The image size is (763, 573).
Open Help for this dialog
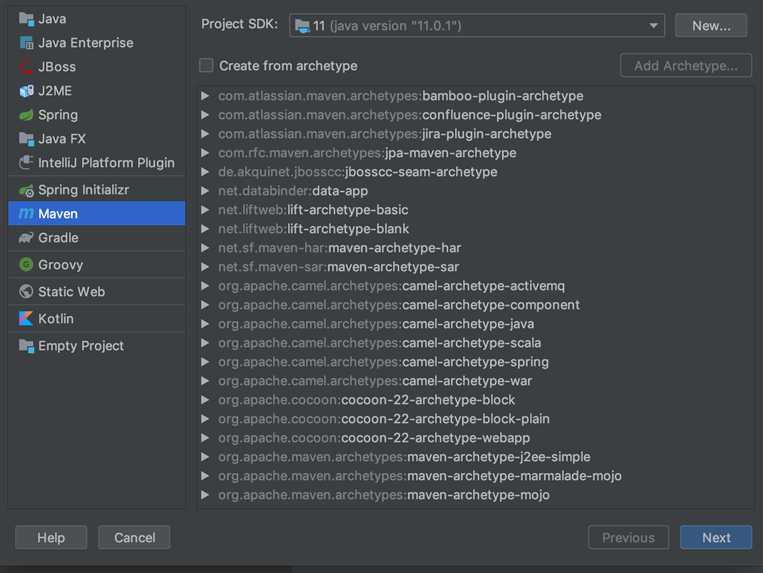[51, 537]
